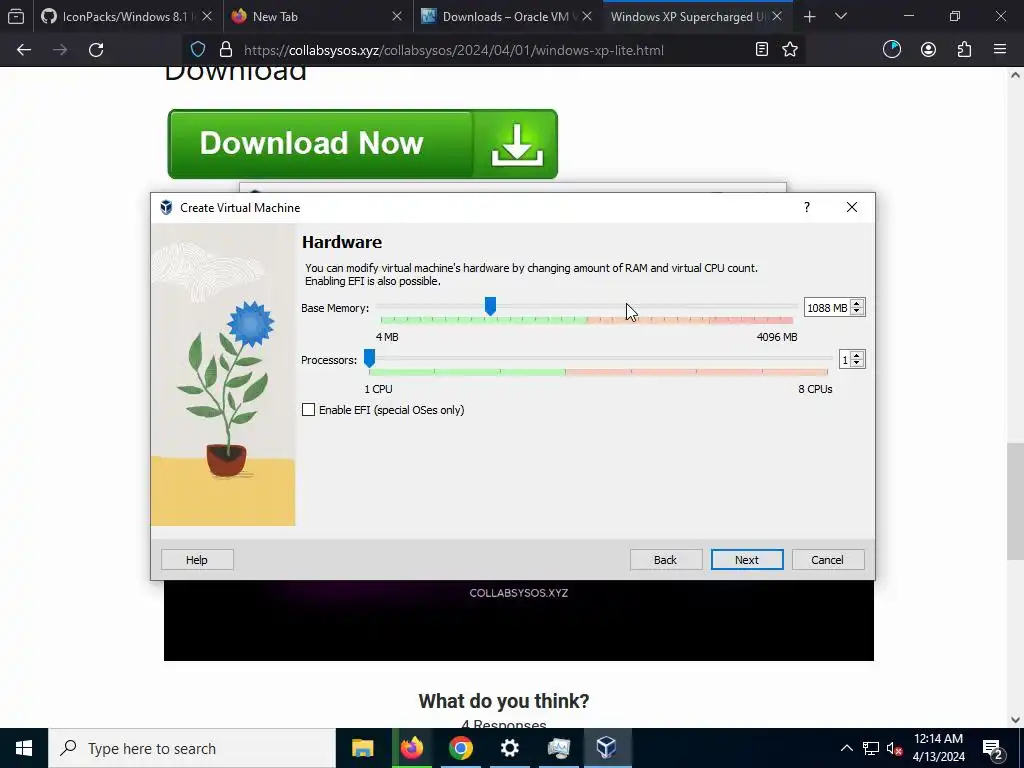Image resolution: width=1024 pixels, height=768 pixels.
Task: Click the VirtualBox icon in dialog title bar
Action: click(167, 208)
